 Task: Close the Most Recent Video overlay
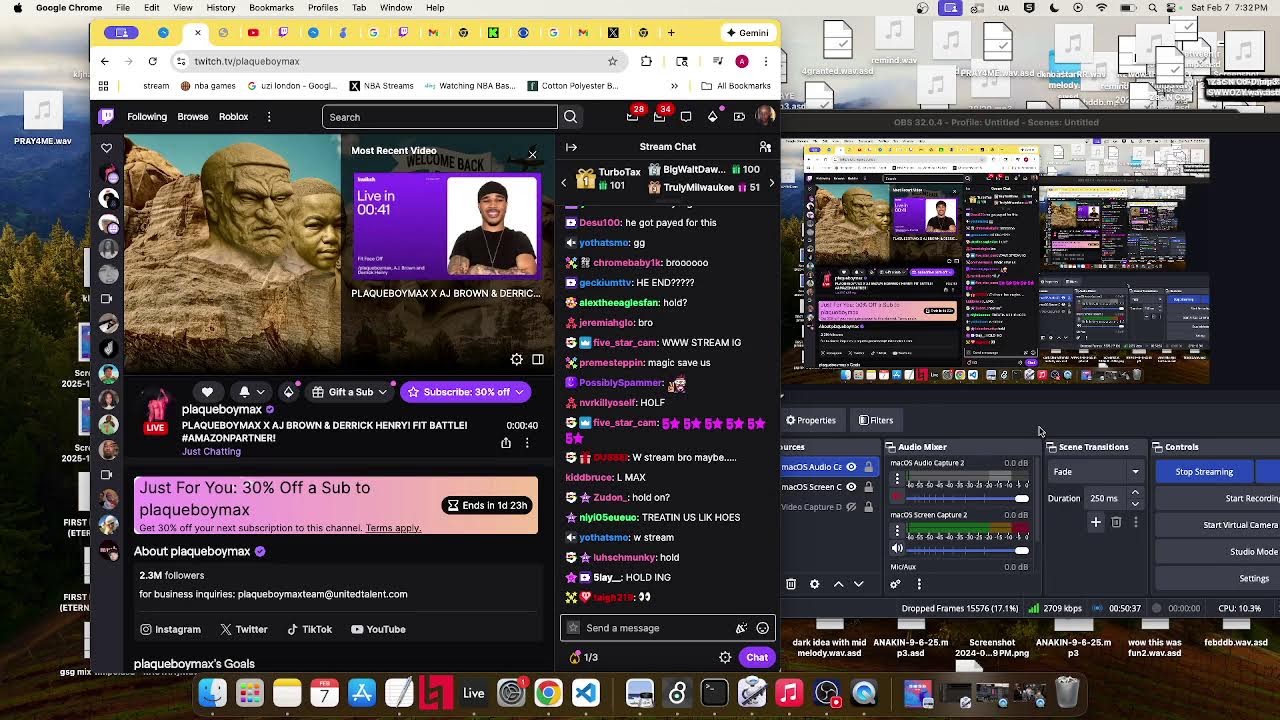pos(532,155)
